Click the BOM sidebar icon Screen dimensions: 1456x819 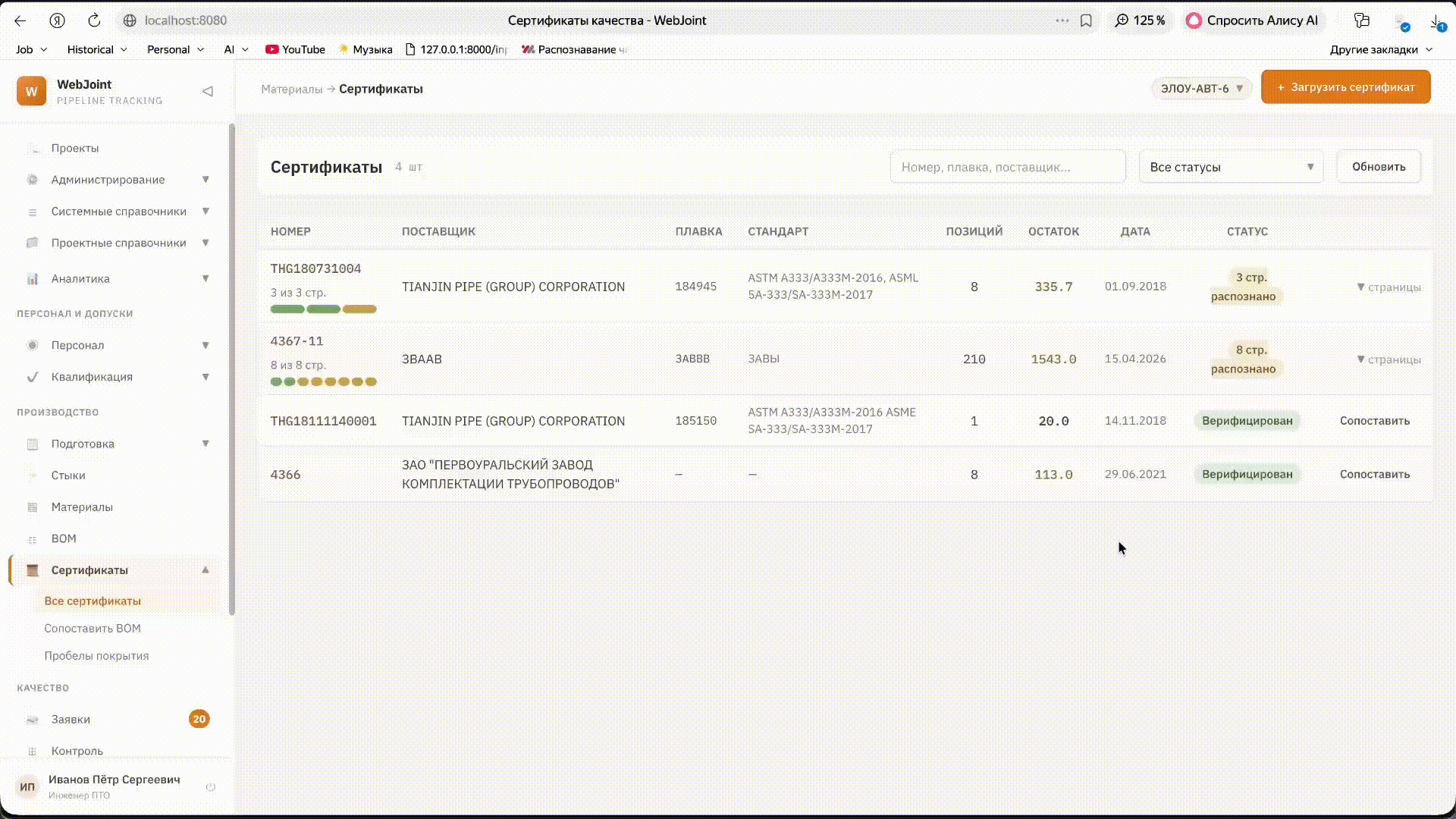click(33, 540)
